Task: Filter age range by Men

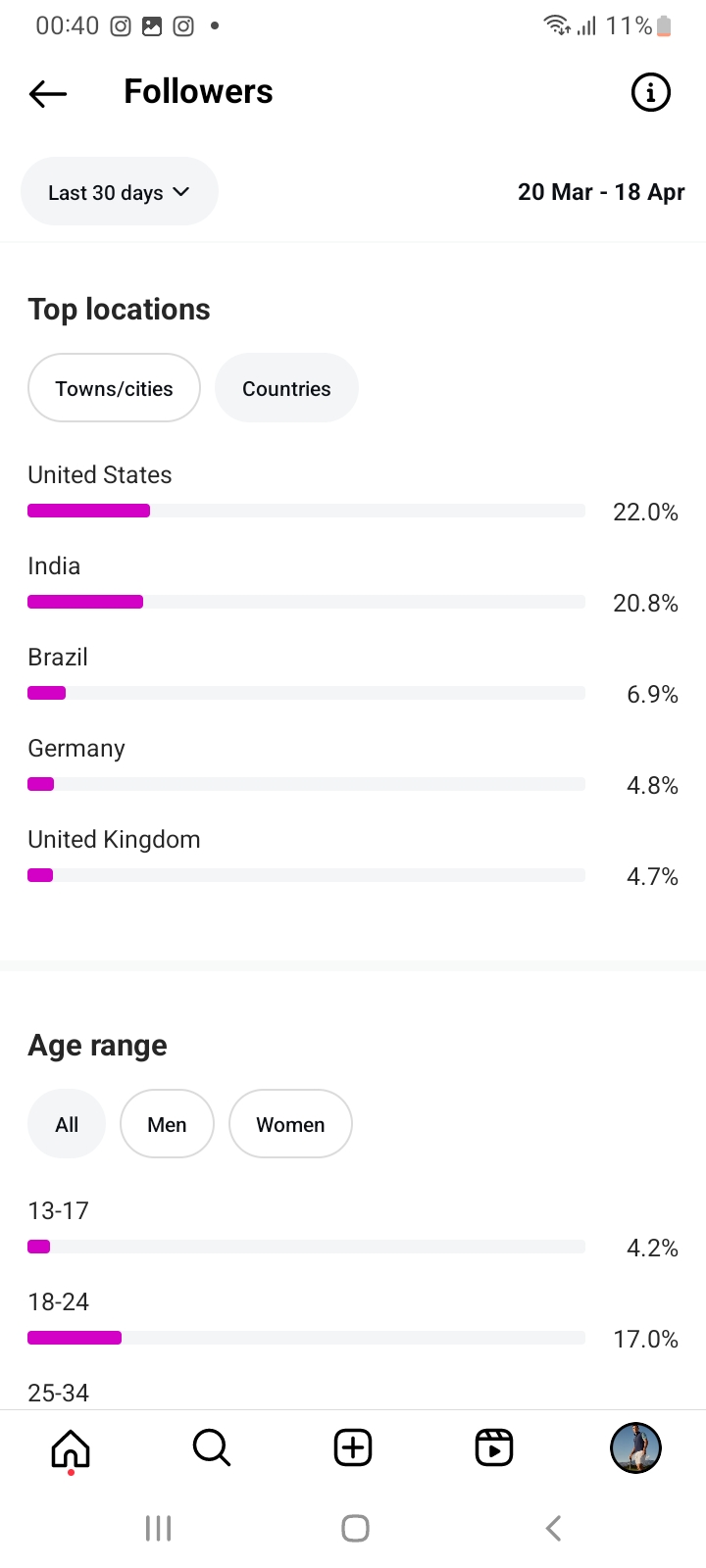Action: 167,1124
